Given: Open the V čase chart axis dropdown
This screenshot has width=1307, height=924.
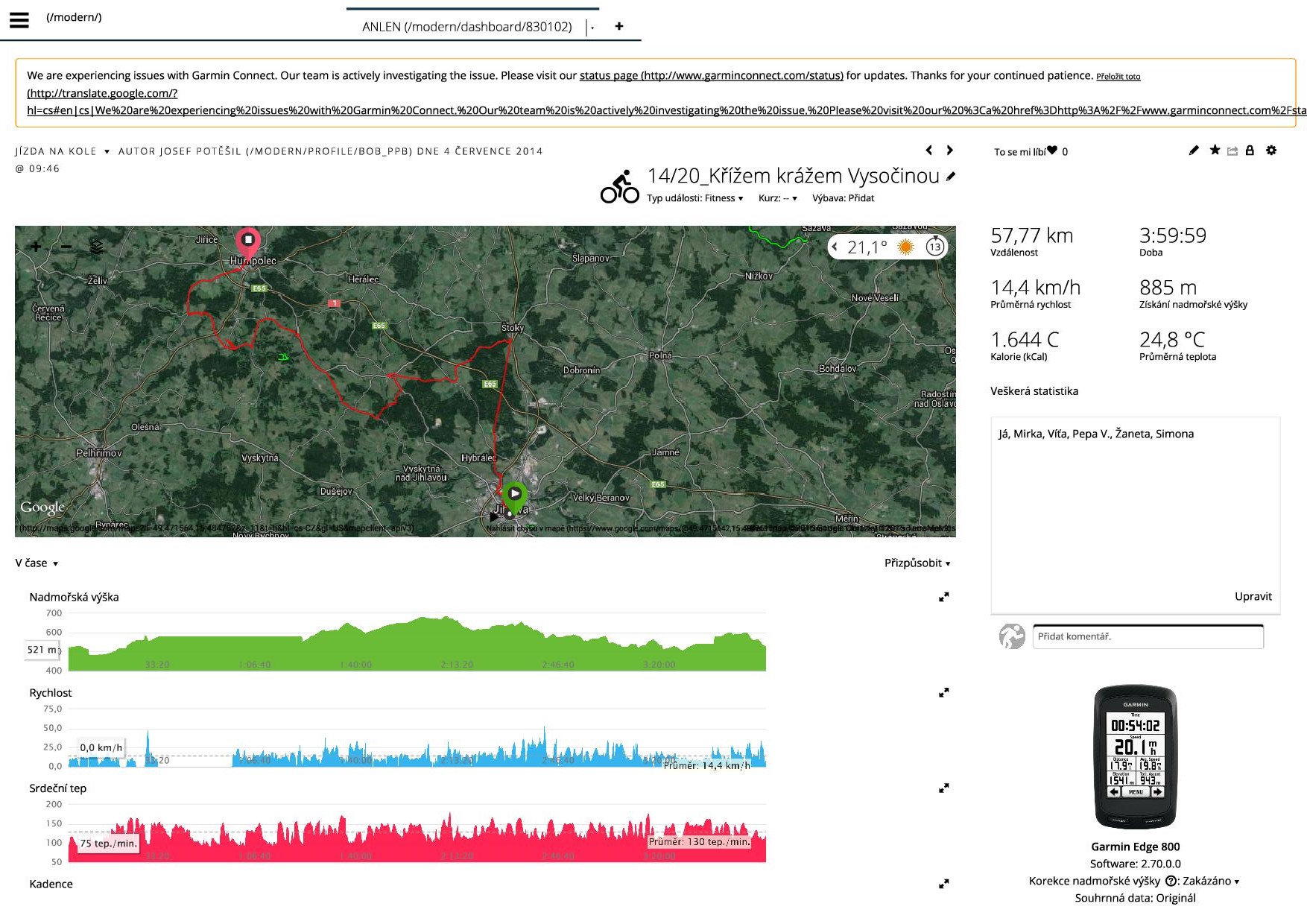Looking at the screenshot, I should [37, 563].
